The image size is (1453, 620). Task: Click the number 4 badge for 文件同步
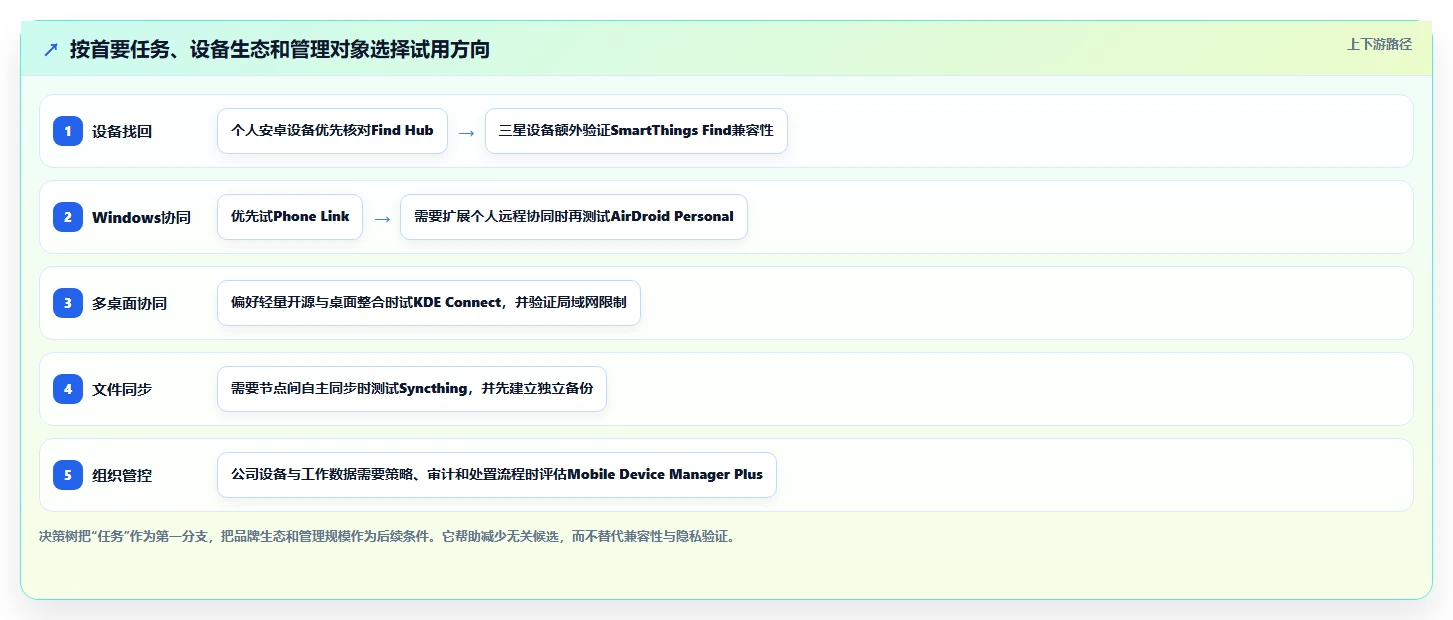click(x=68, y=389)
